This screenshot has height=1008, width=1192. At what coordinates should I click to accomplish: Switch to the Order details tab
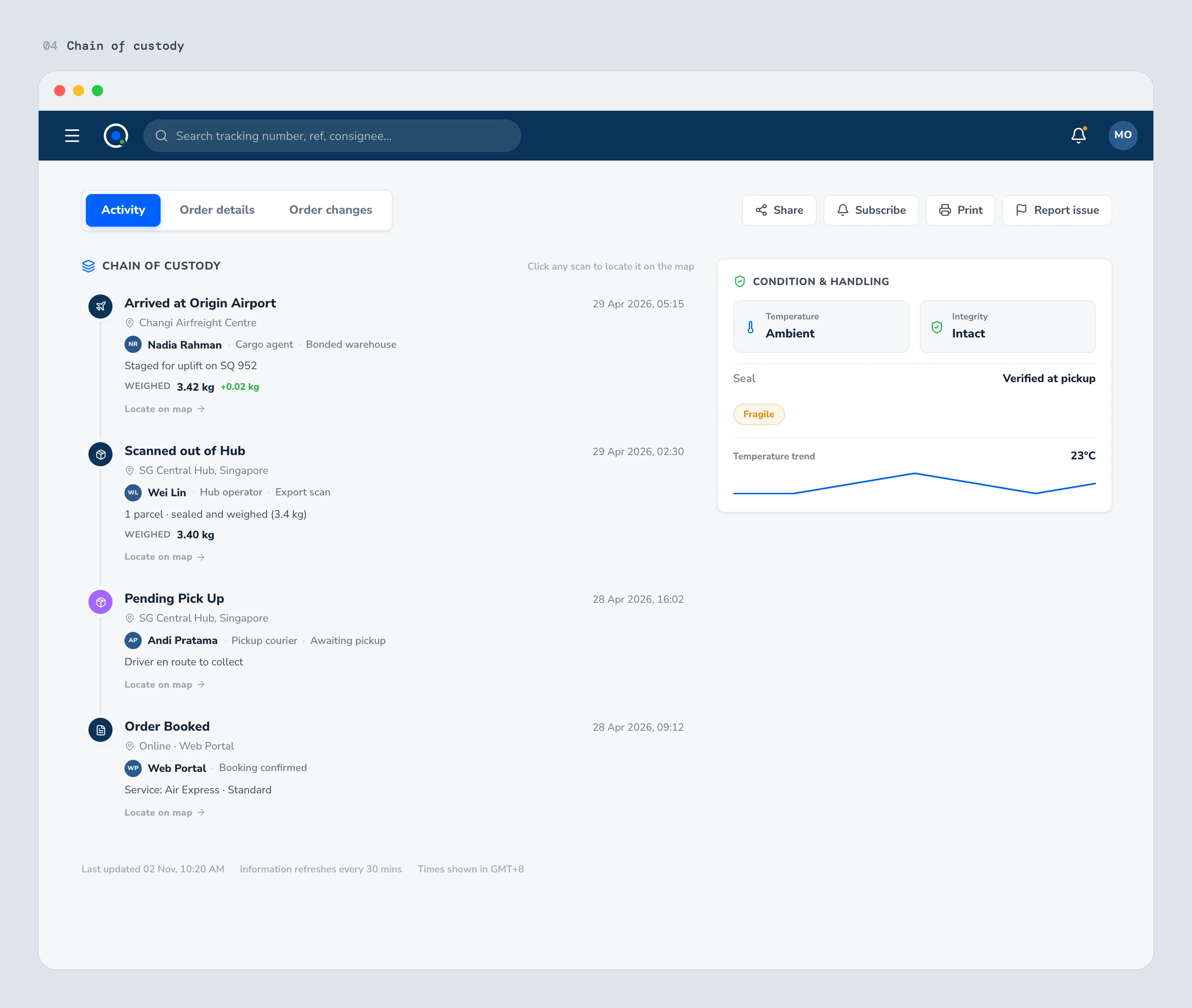[217, 210]
